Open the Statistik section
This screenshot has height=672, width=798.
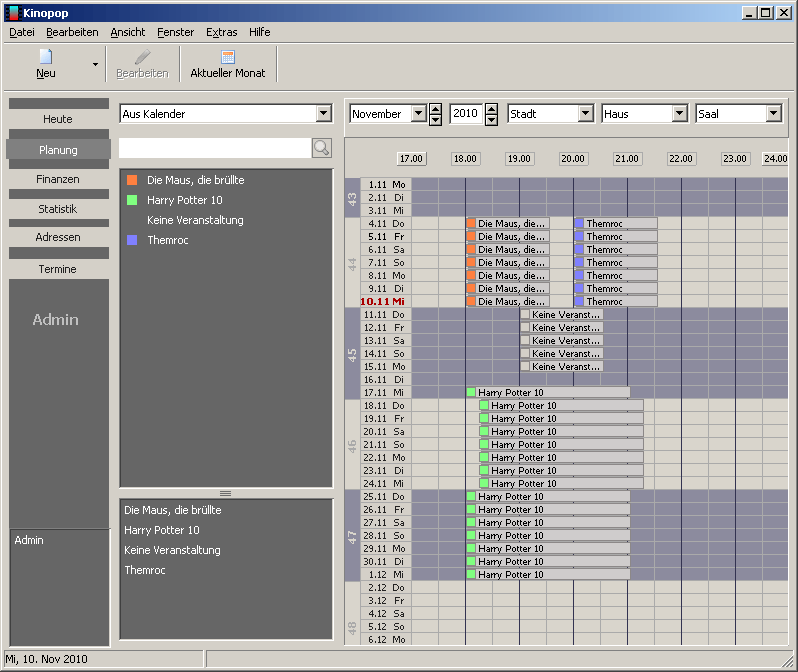tap(58, 209)
